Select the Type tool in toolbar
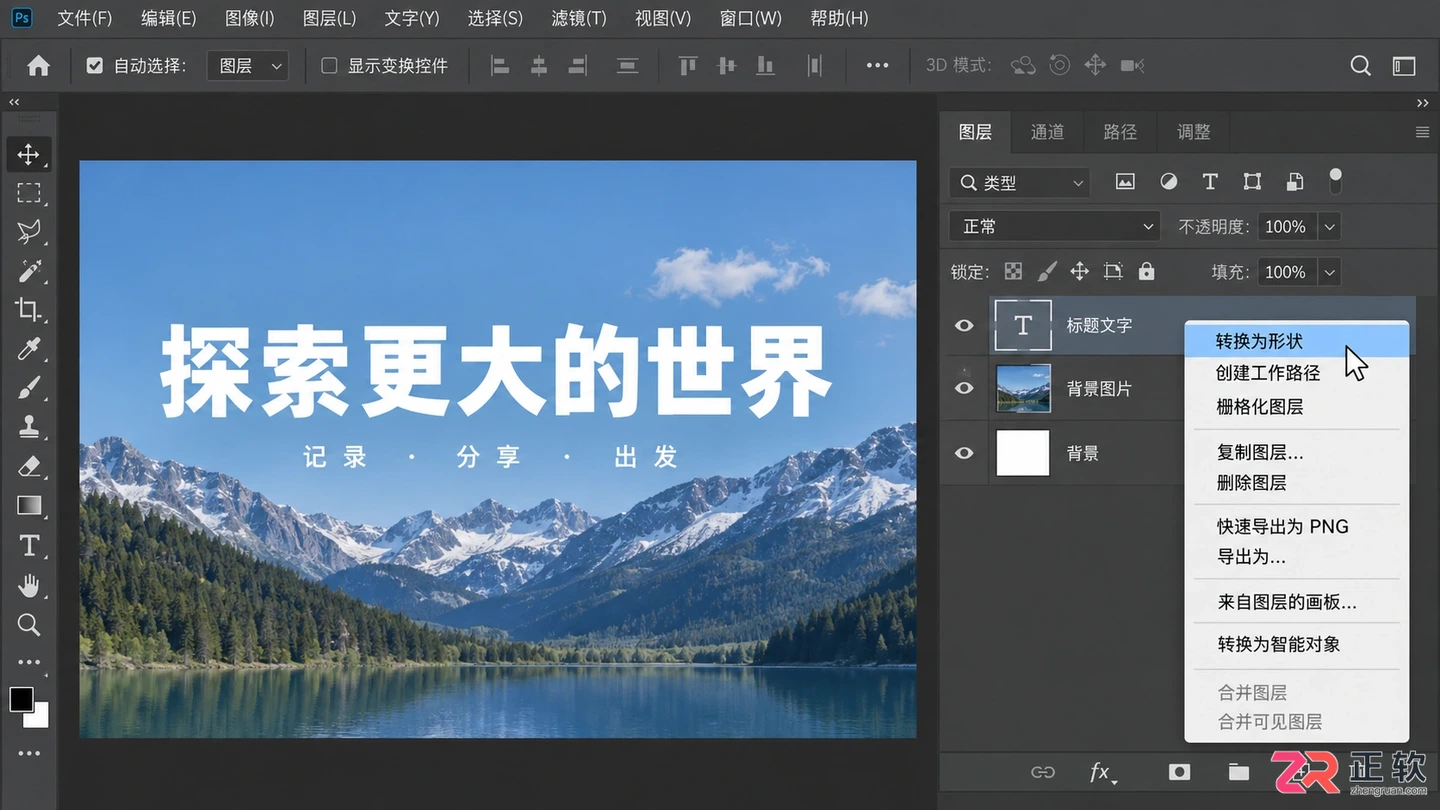This screenshot has width=1440, height=810. click(29, 545)
